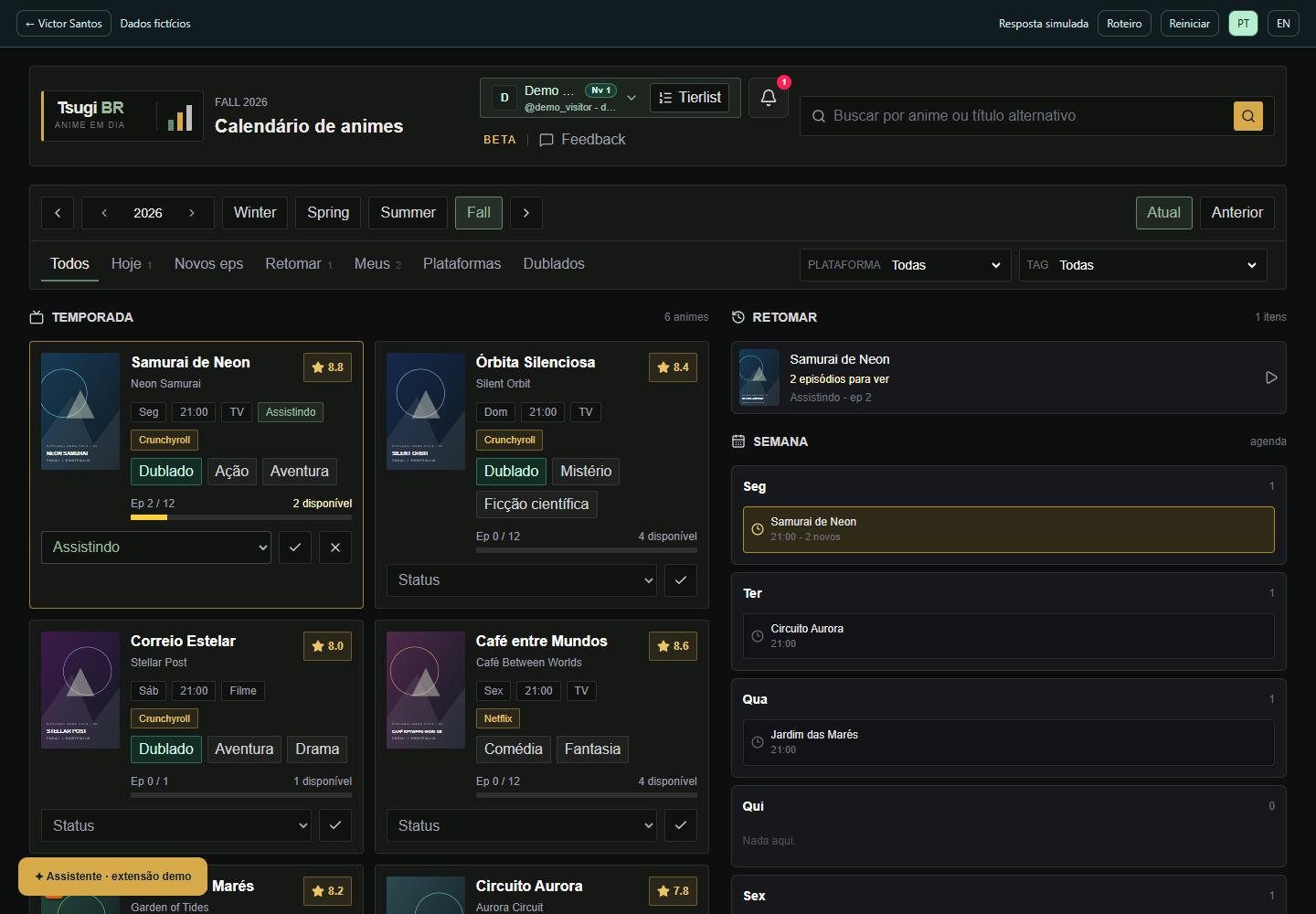
Task: Go to previous season with left chevron
Action: 58,213
